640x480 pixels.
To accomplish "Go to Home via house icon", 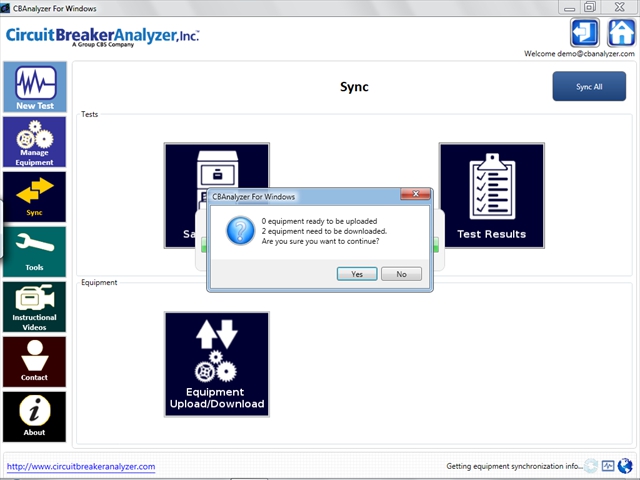I will click(x=621, y=33).
